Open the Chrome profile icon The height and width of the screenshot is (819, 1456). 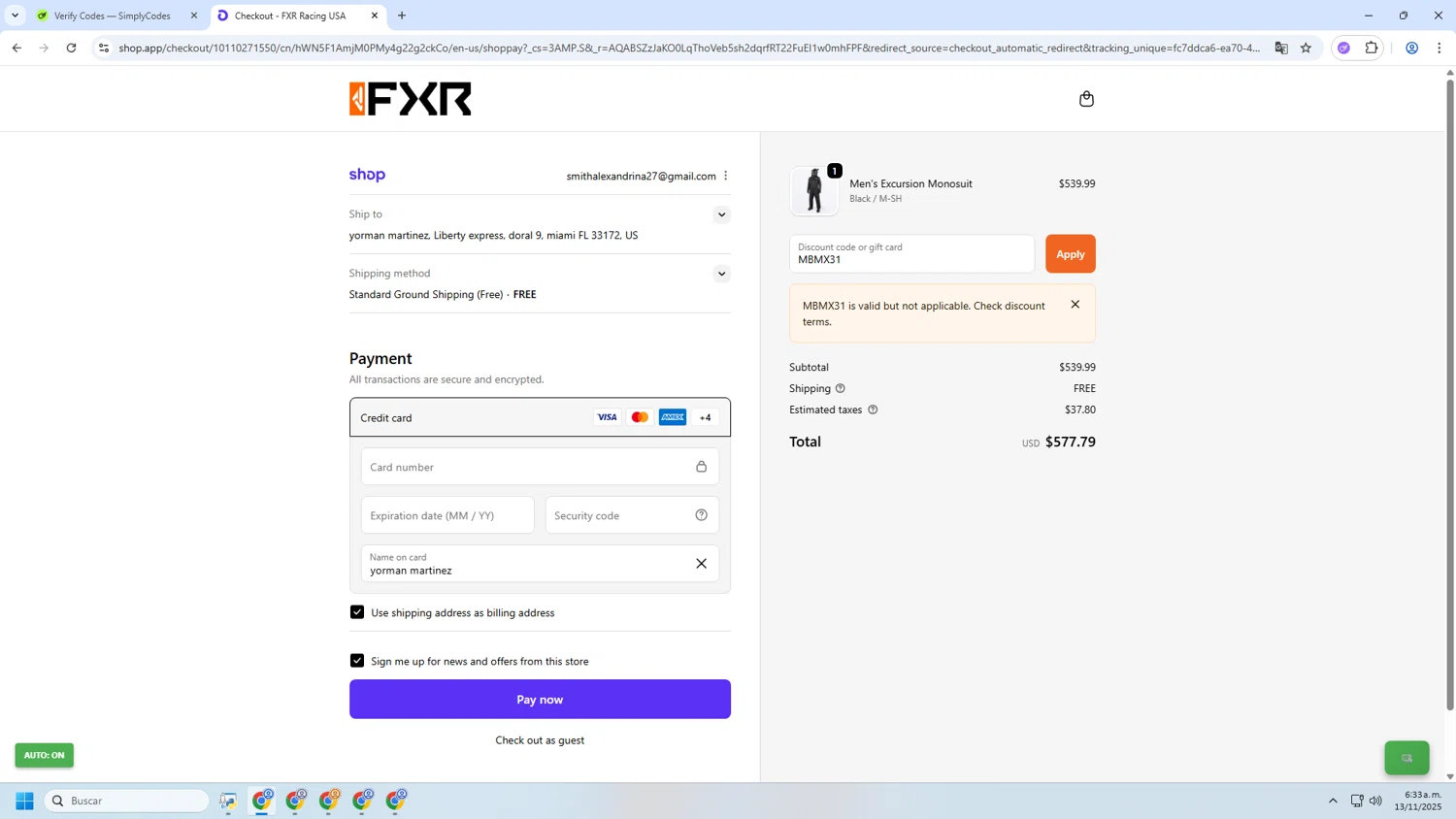1412,48
